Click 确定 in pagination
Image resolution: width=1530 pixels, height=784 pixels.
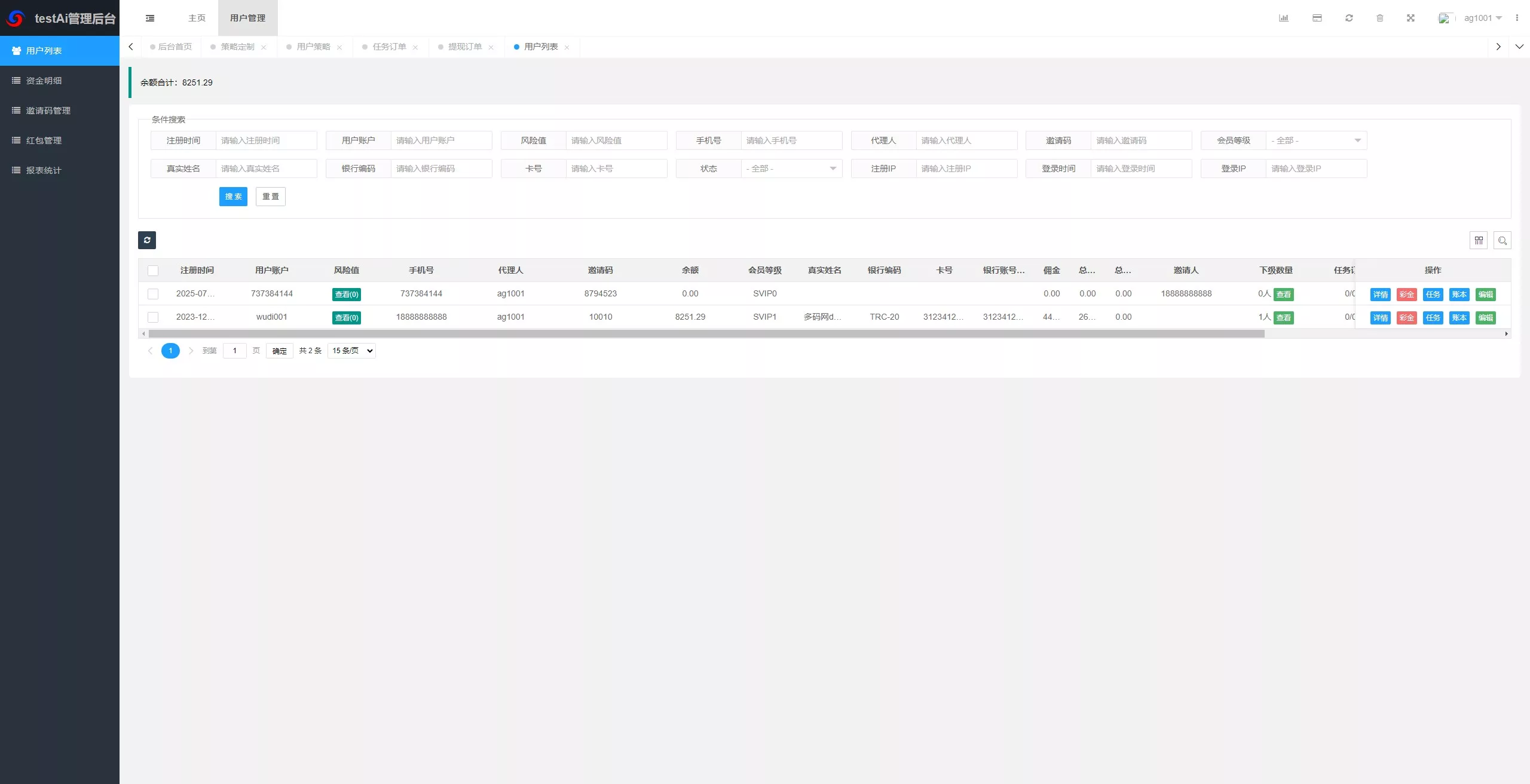click(x=280, y=351)
